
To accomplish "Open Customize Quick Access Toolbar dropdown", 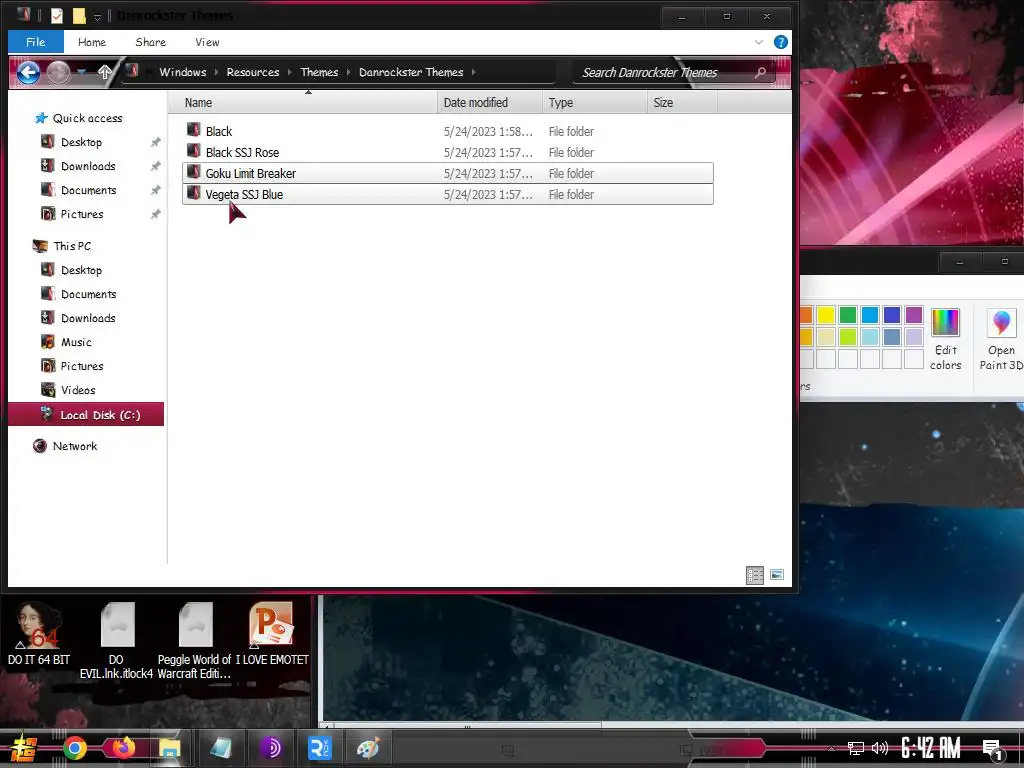I will click(x=97, y=18).
